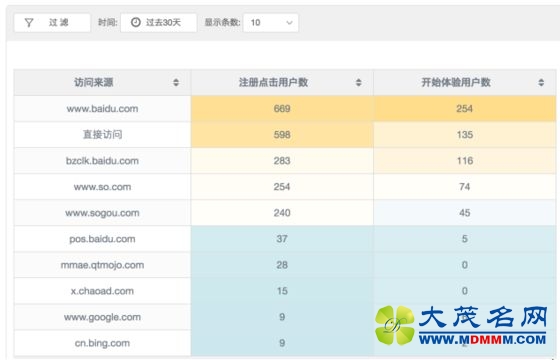The width and height of the screenshot is (560, 360).
Task: Click the 116 cell for bzclk.baidu.com
Action: tap(465, 161)
